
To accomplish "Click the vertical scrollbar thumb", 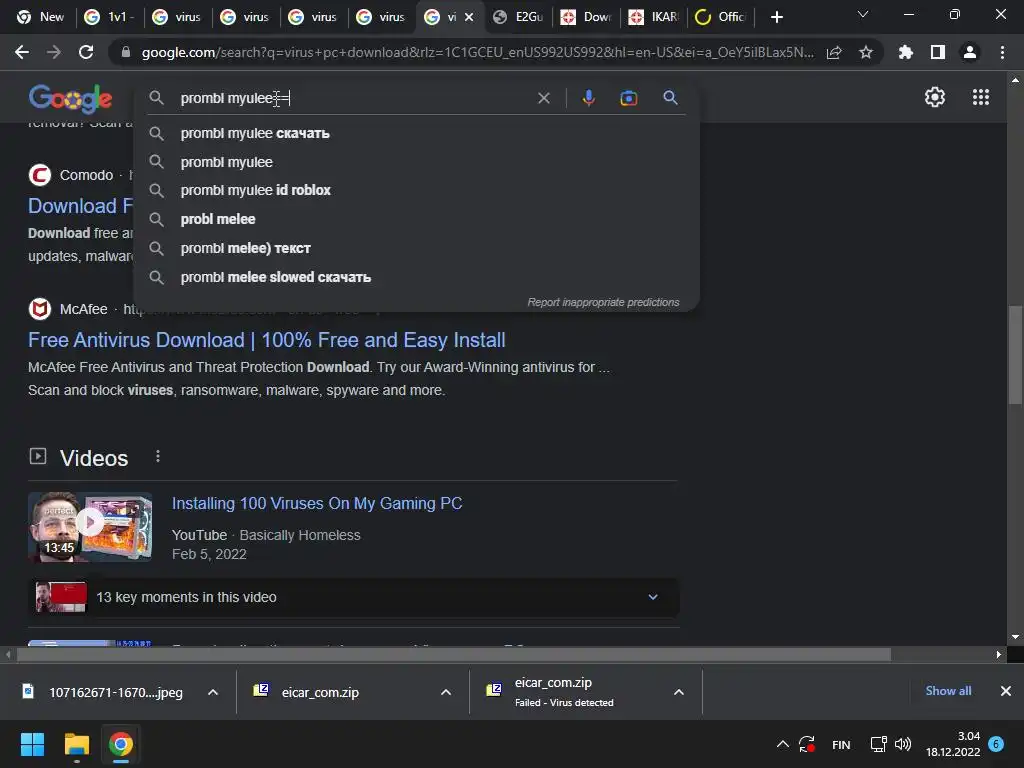I will 1015,356.
